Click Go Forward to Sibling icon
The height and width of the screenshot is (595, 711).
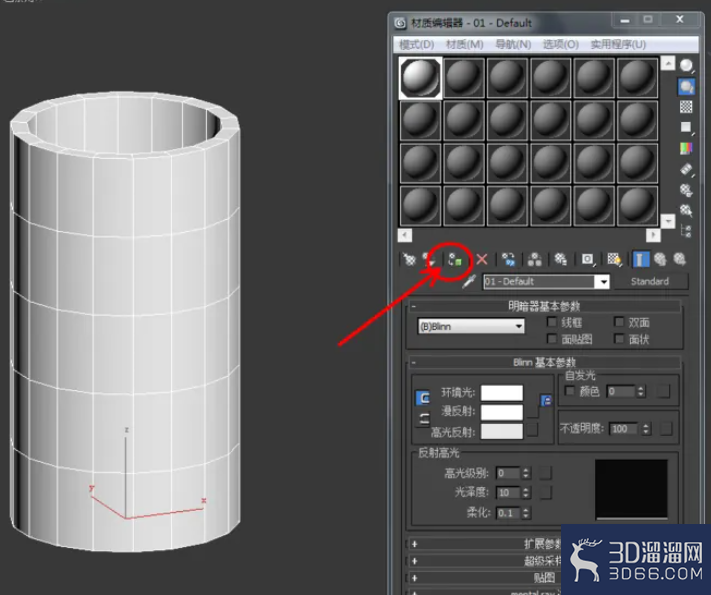click(x=679, y=259)
